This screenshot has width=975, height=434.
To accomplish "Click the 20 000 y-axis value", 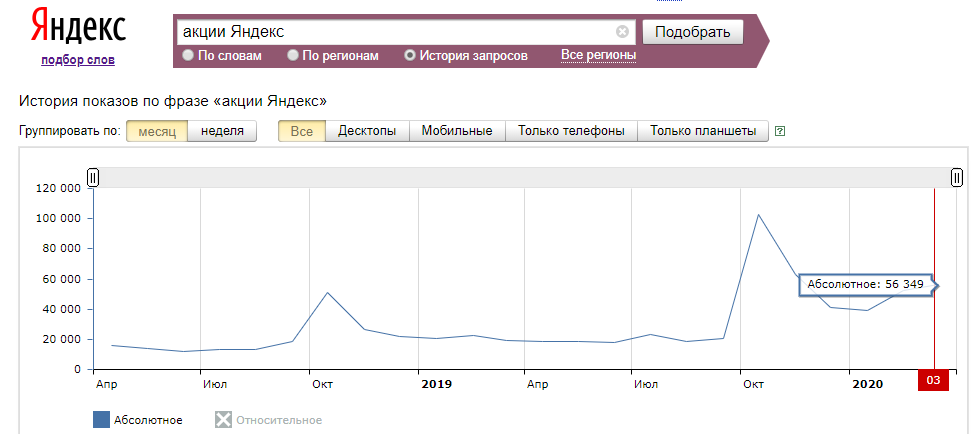I will pyautogui.click(x=62, y=339).
